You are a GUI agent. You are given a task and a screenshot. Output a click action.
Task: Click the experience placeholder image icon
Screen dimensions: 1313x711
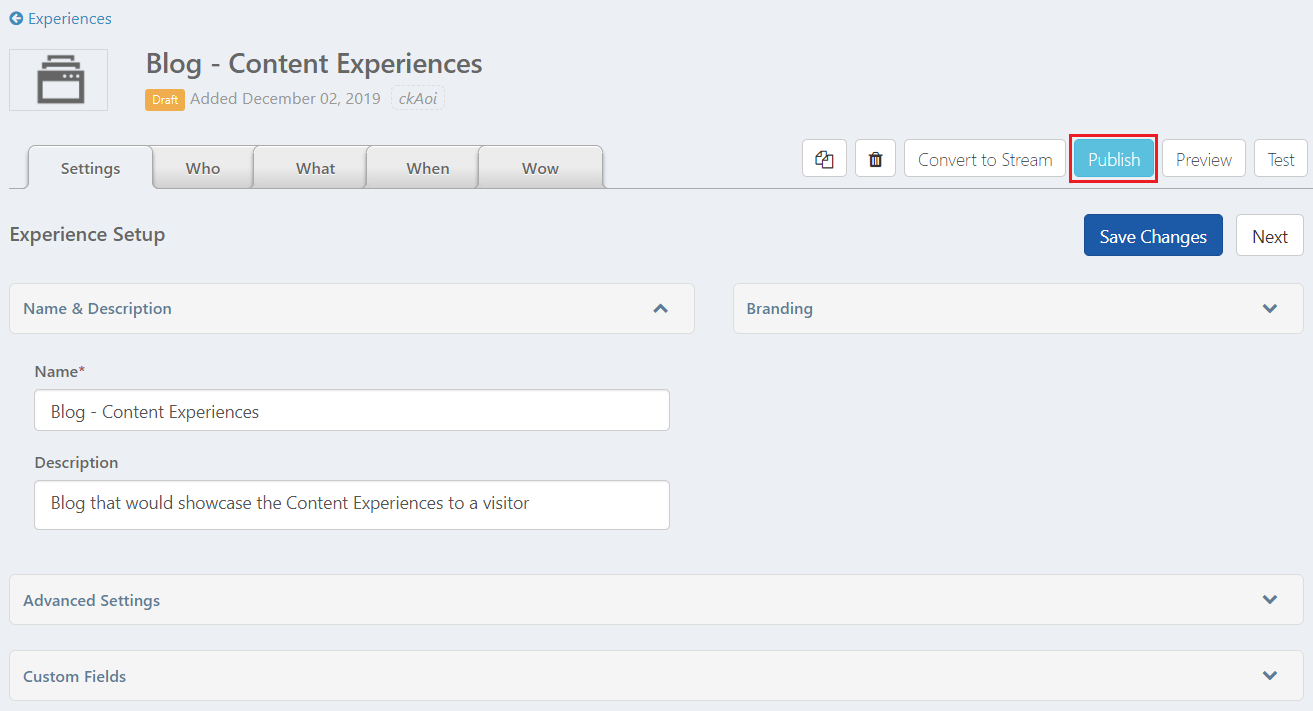click(59, 79)
